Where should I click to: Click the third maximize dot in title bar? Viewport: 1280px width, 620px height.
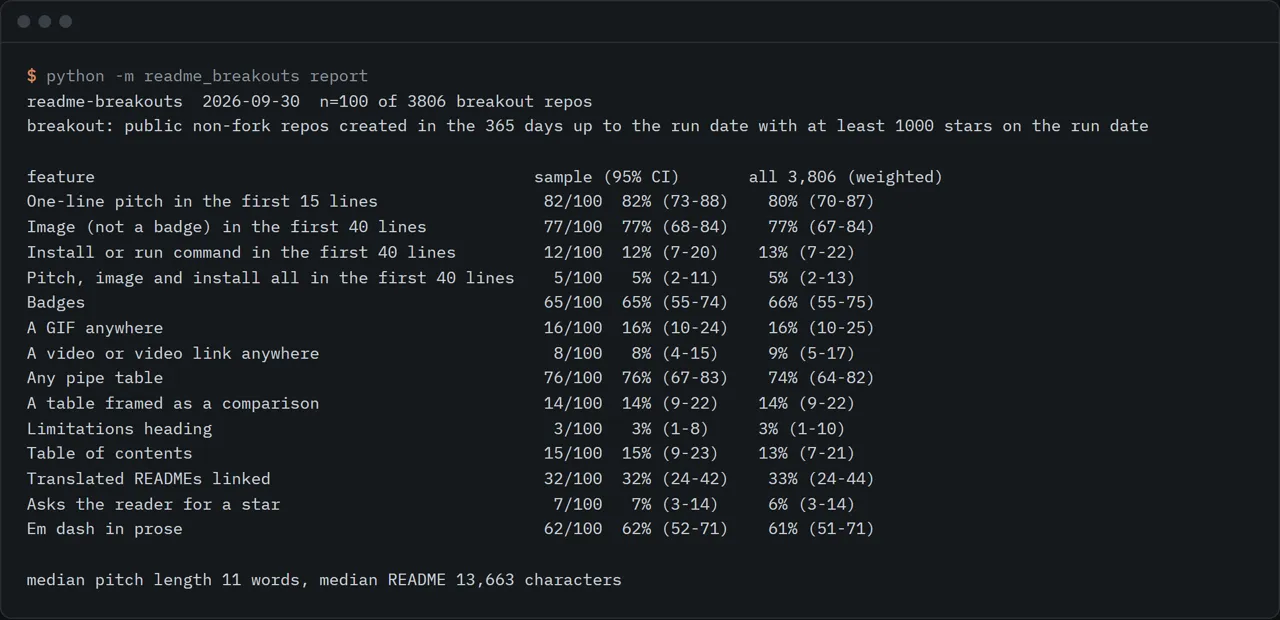point(66,21)
